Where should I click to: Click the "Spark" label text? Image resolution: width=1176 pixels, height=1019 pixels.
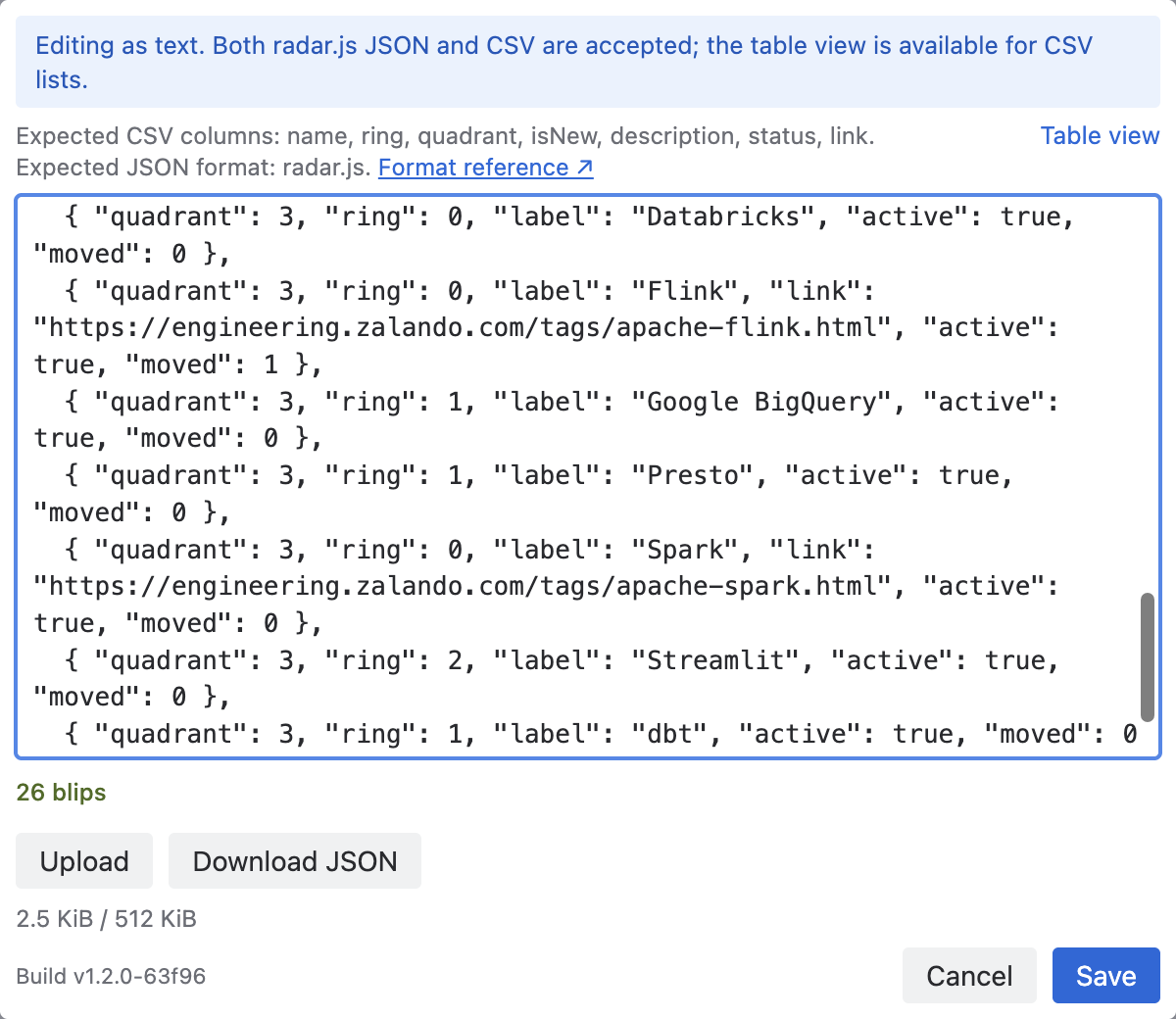tap(685, 550)
